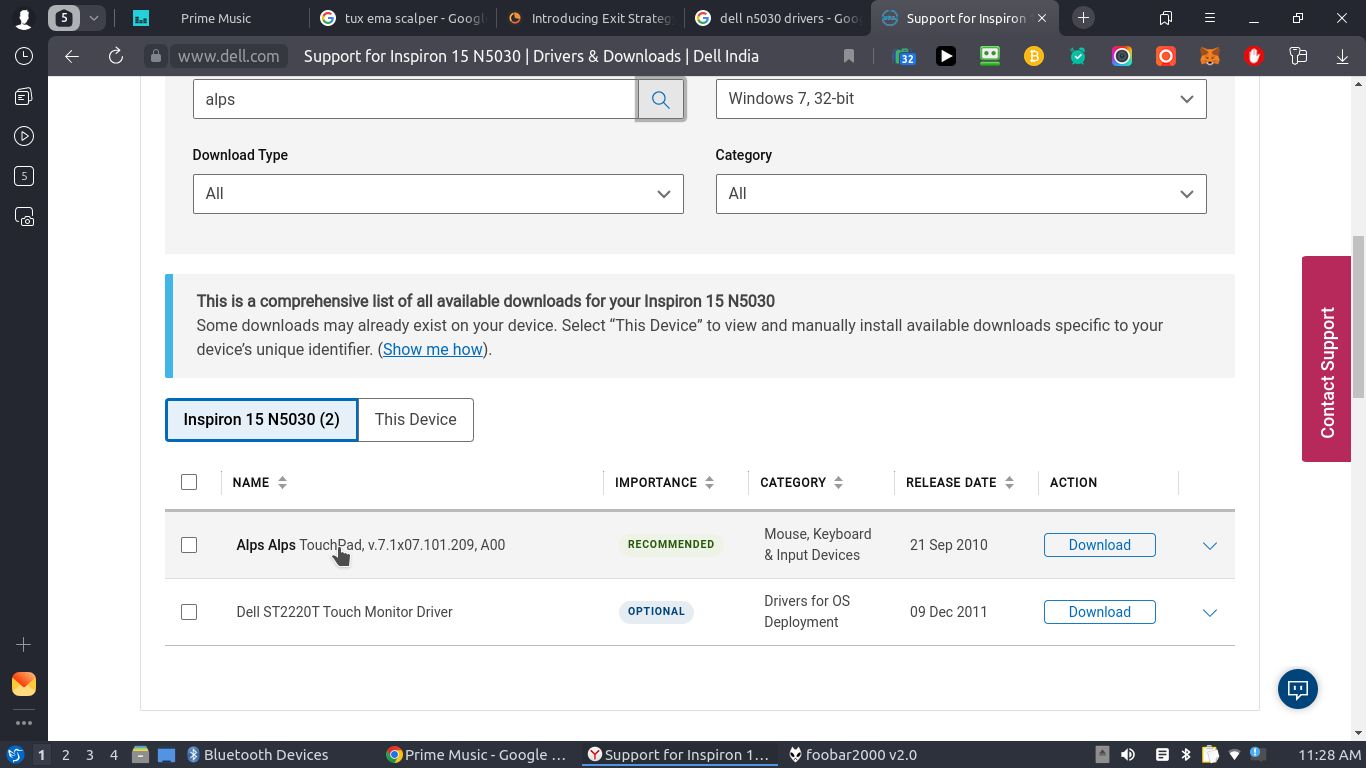Click the 21 Sep 2010 release date
This screenshot has width=1366, height=768.
[948, 545]
